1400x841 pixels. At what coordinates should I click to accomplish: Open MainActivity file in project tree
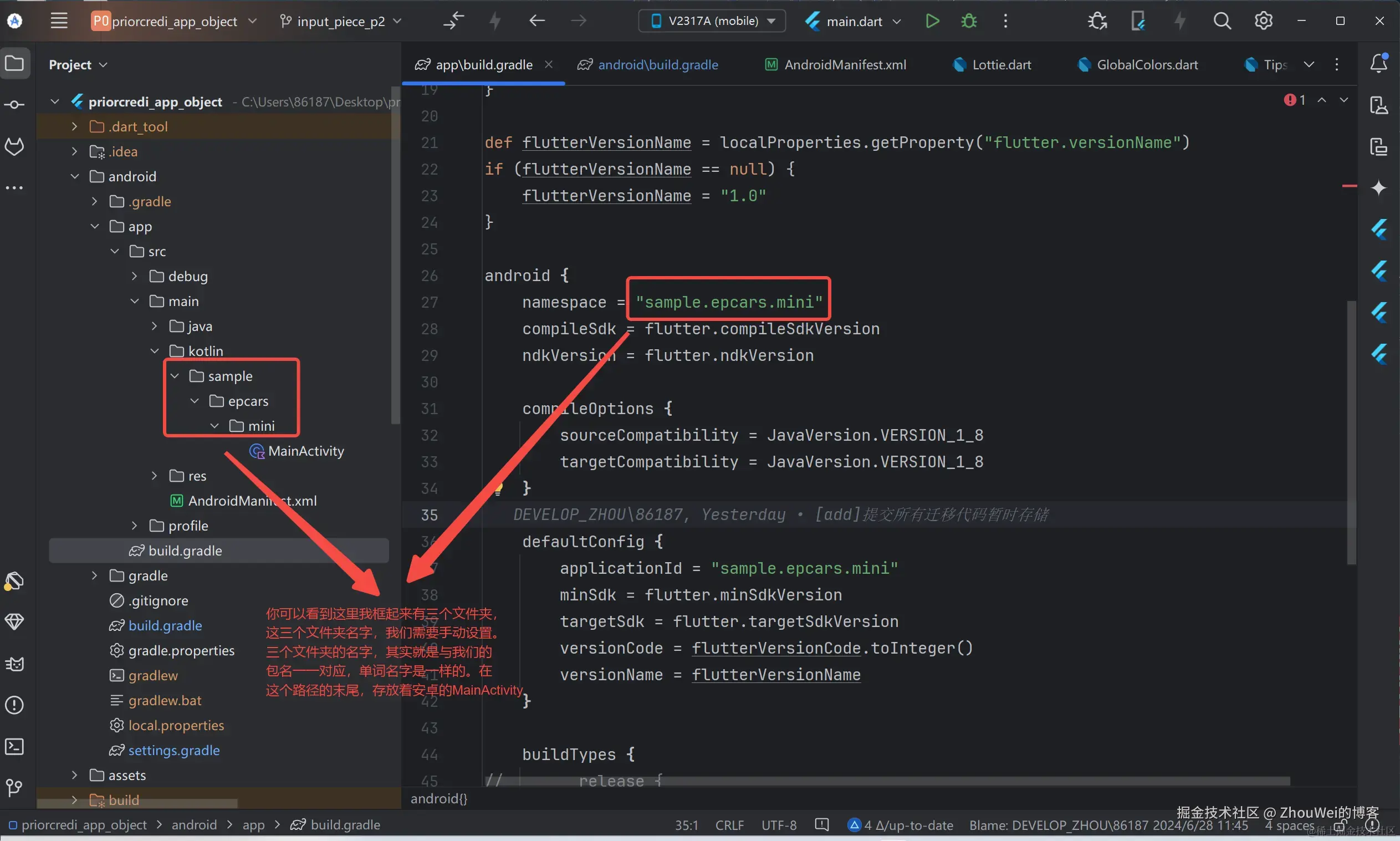pyautogui.click(x=305, y=451)
